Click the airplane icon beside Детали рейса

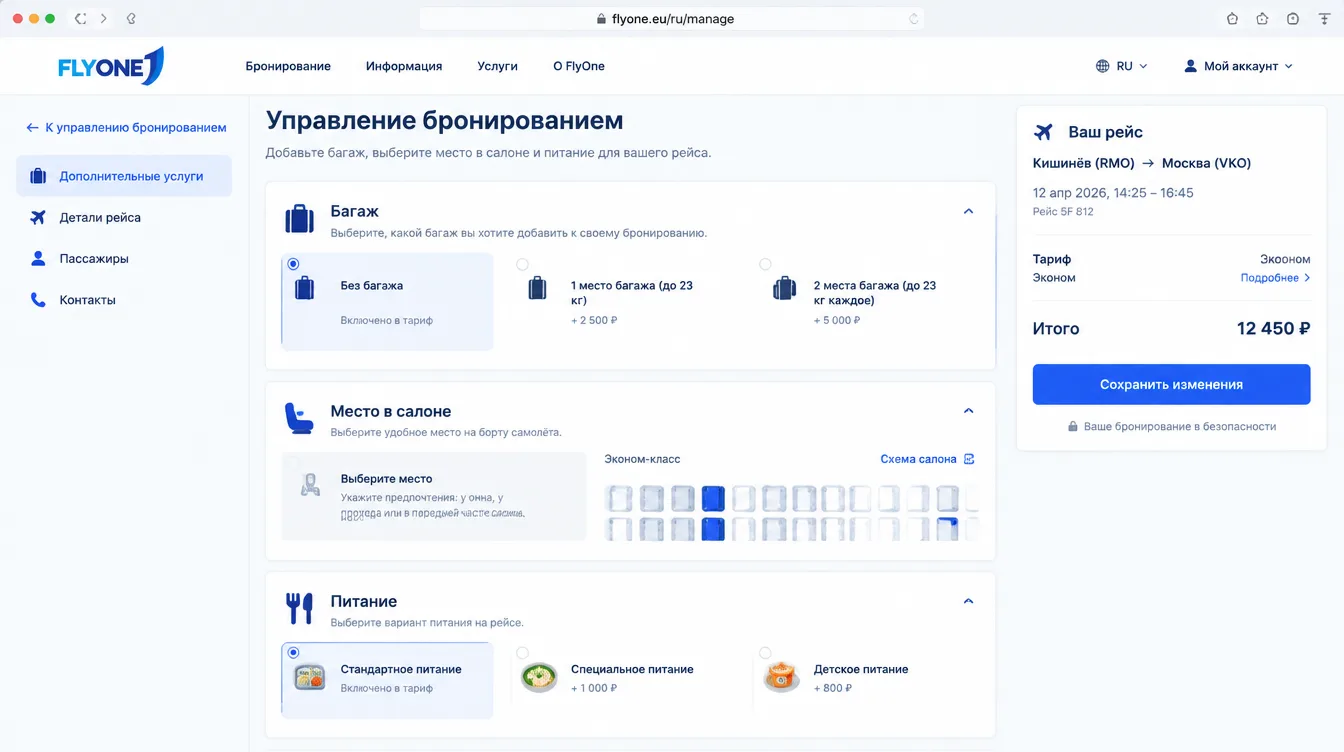pyautogui.click(x=38, y=217)
